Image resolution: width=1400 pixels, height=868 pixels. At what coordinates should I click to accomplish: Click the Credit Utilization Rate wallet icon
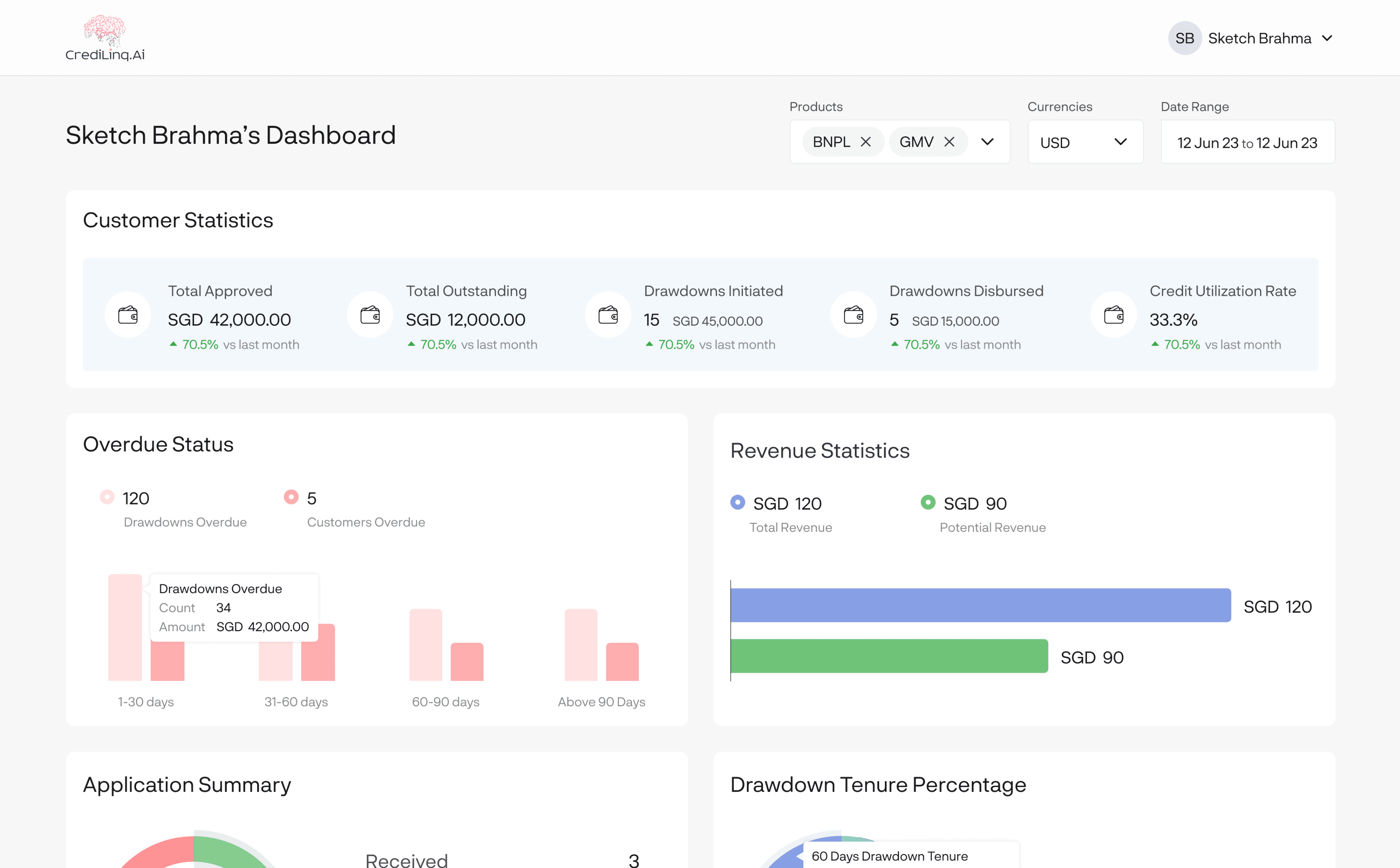point(1114,314)
